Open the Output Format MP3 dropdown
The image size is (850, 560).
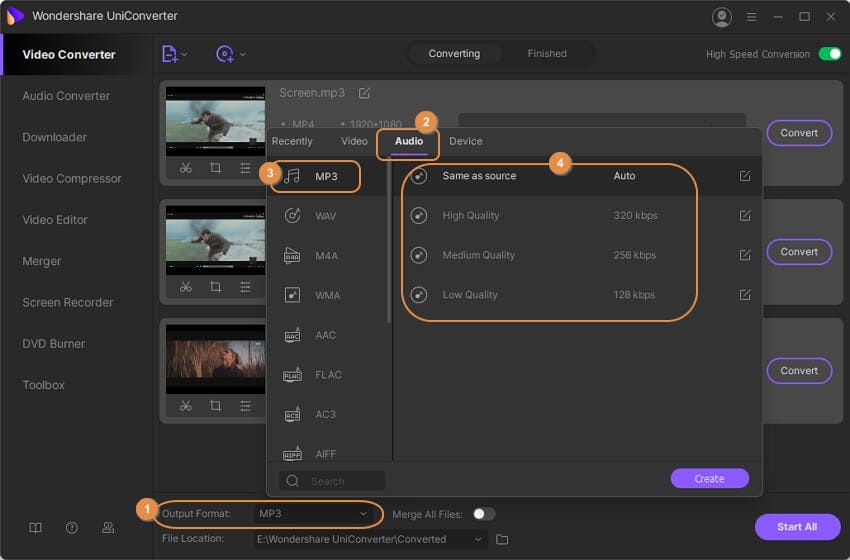[313, 513]
